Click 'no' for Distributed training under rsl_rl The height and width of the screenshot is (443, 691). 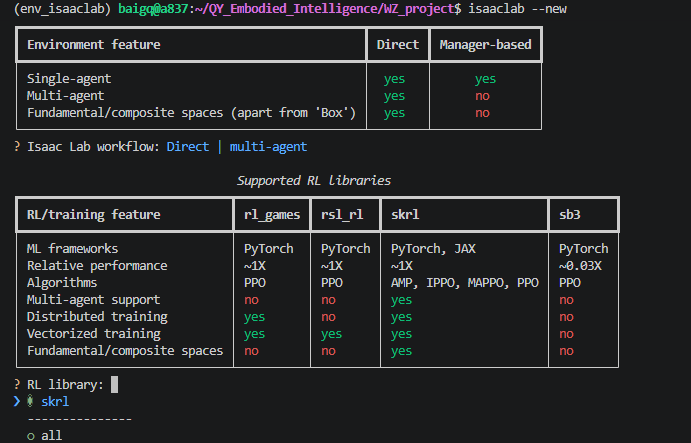(328, 317)
